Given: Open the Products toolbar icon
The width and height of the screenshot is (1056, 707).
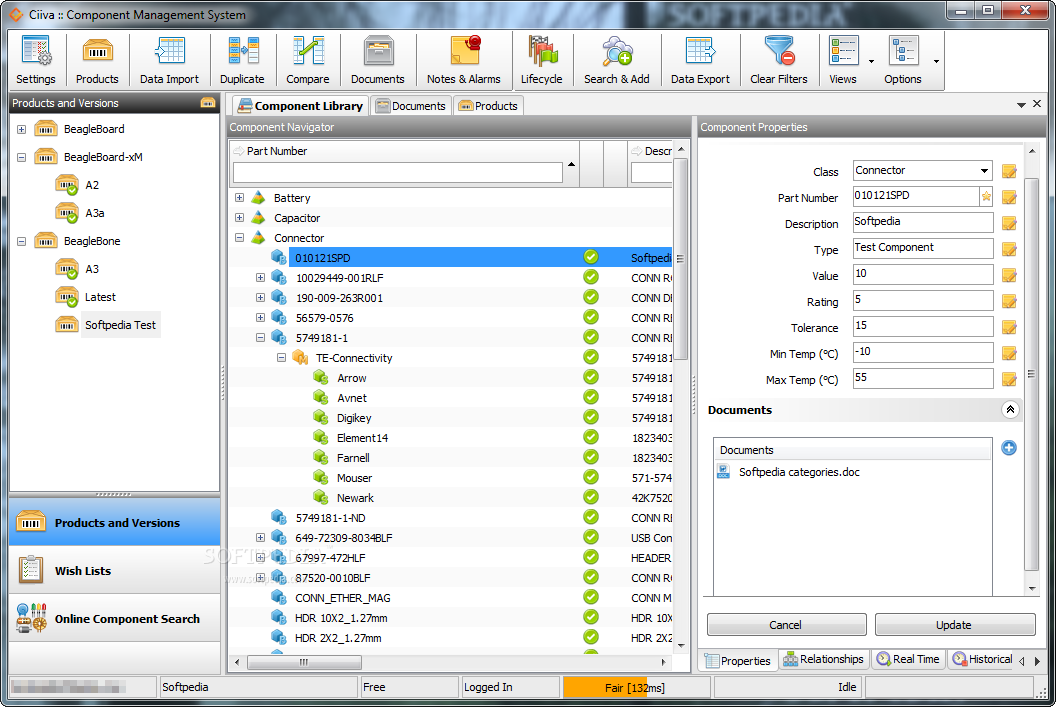Looking at the screenshot, I should tap(97, 61).
